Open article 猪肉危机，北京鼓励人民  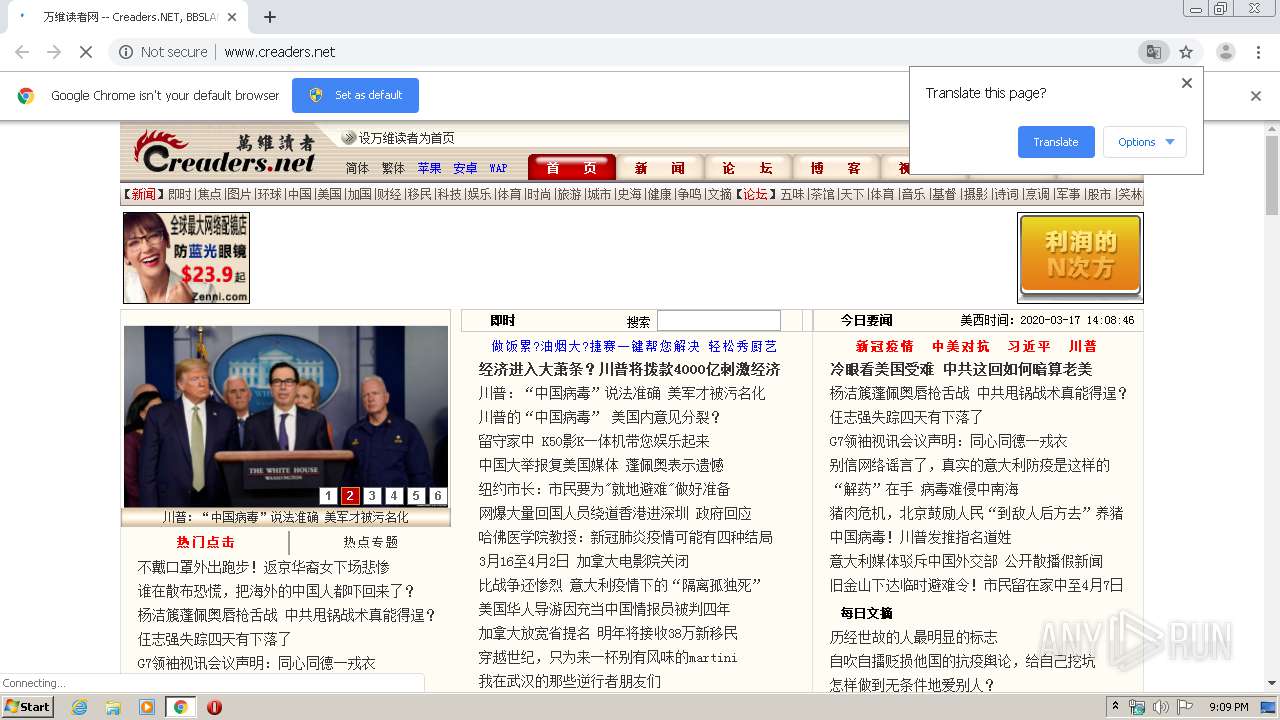click(976, 513)
